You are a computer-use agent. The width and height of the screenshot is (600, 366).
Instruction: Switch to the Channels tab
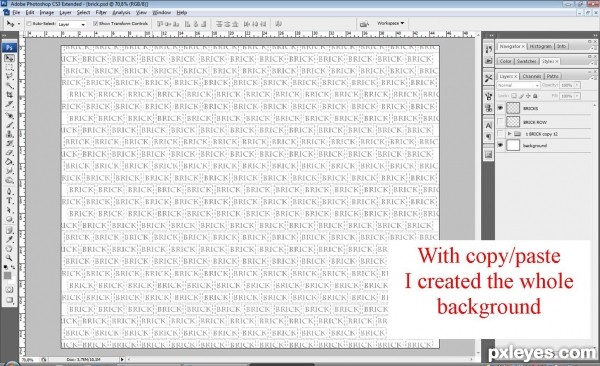click(x=532, y=76)
